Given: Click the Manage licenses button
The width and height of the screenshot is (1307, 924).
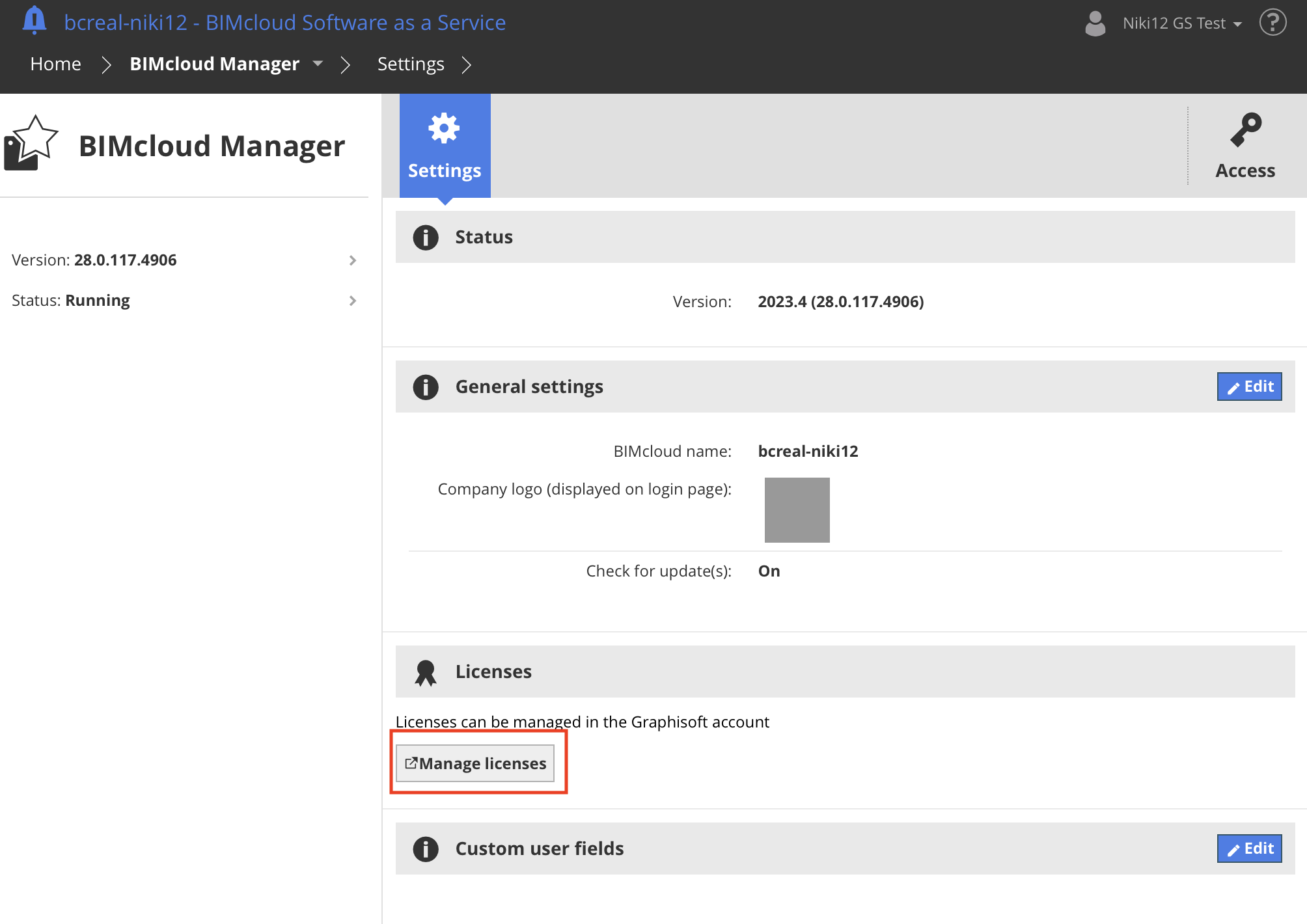Looking at the screenshot, I should click(475, 763).
